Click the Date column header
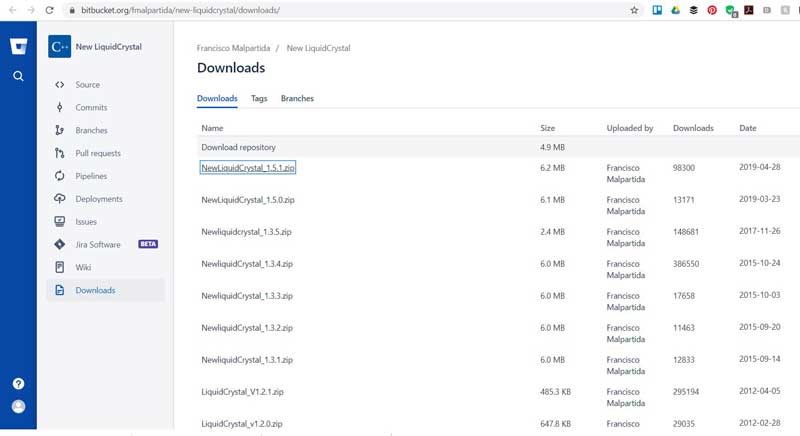The width and height of the screenshot is (800, 436). click(x=747, y=128)
